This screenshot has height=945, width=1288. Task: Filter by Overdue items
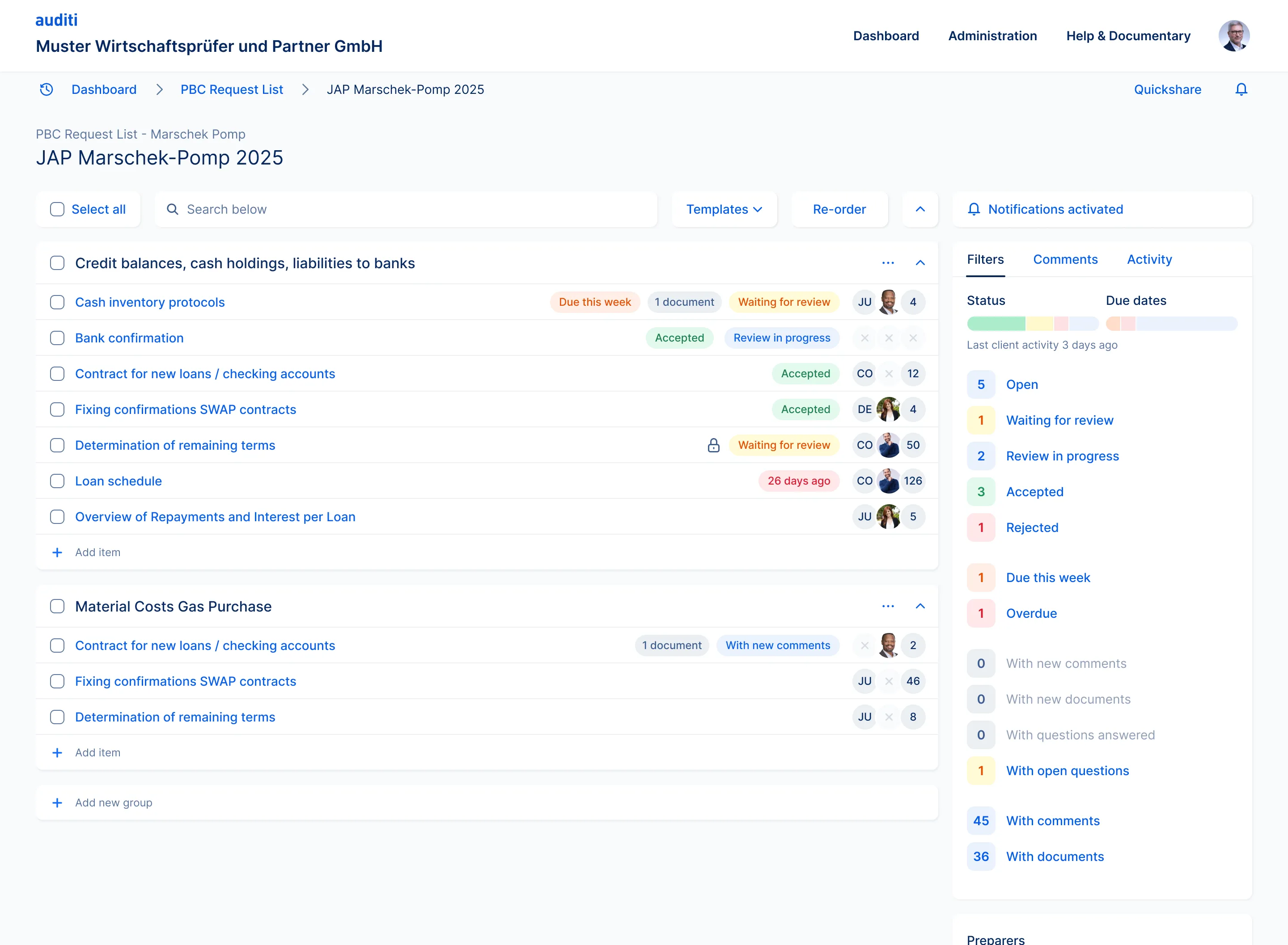tap(1031, 613)
